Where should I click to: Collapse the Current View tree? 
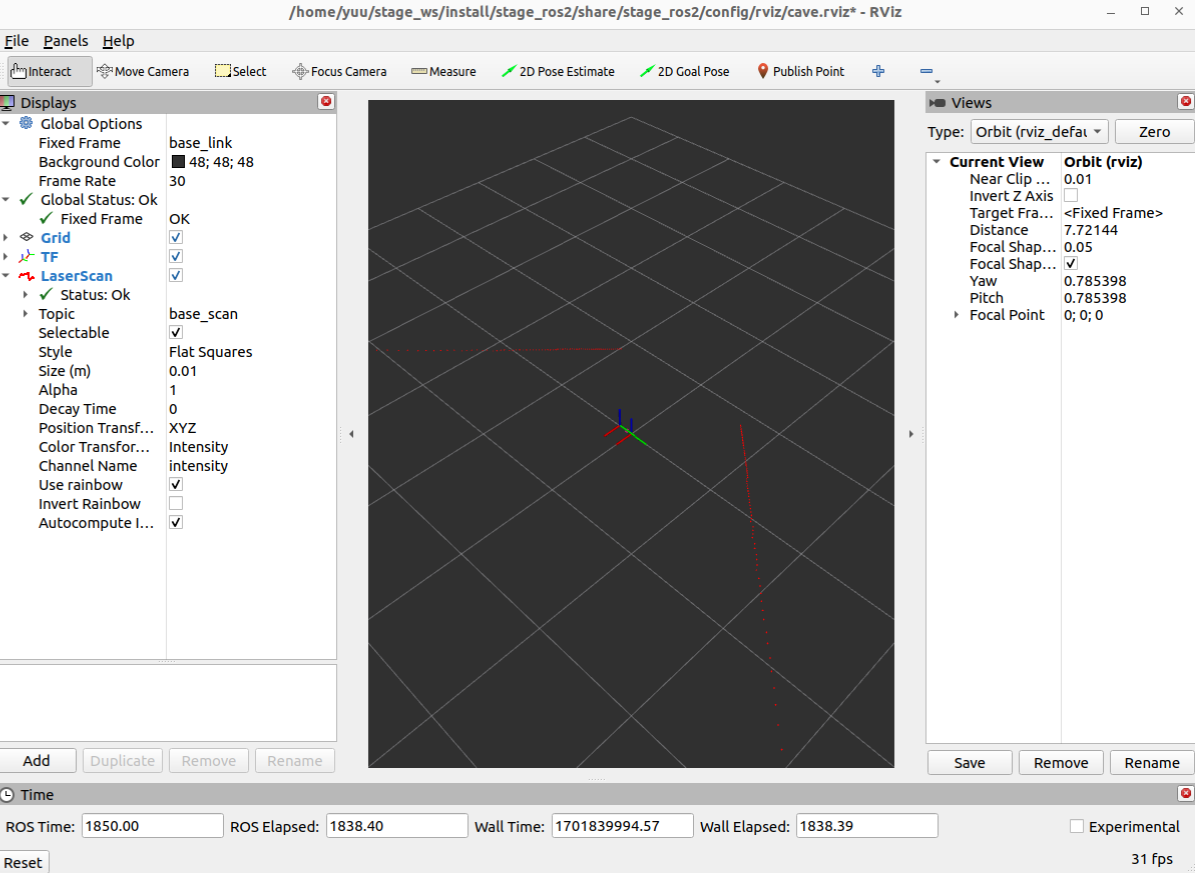pos(937,162)
